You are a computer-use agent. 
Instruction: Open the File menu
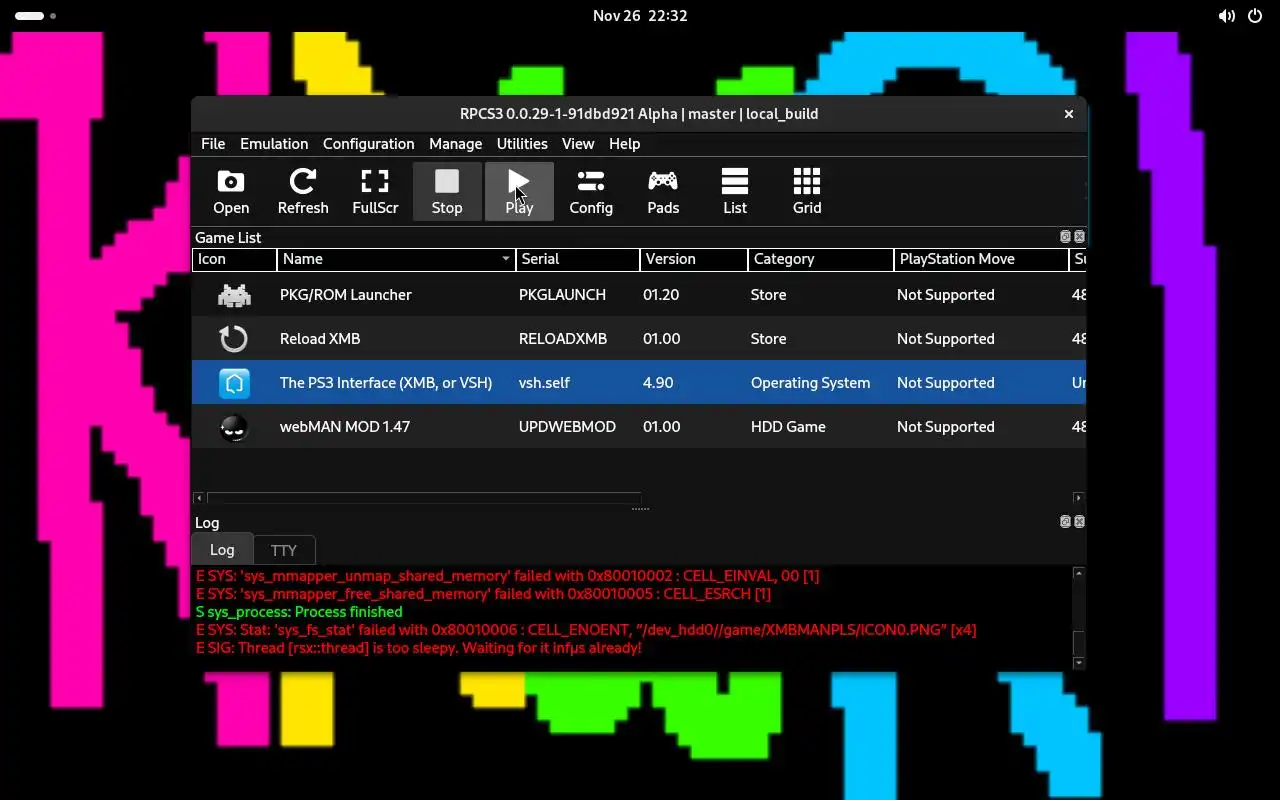point(213,144)
